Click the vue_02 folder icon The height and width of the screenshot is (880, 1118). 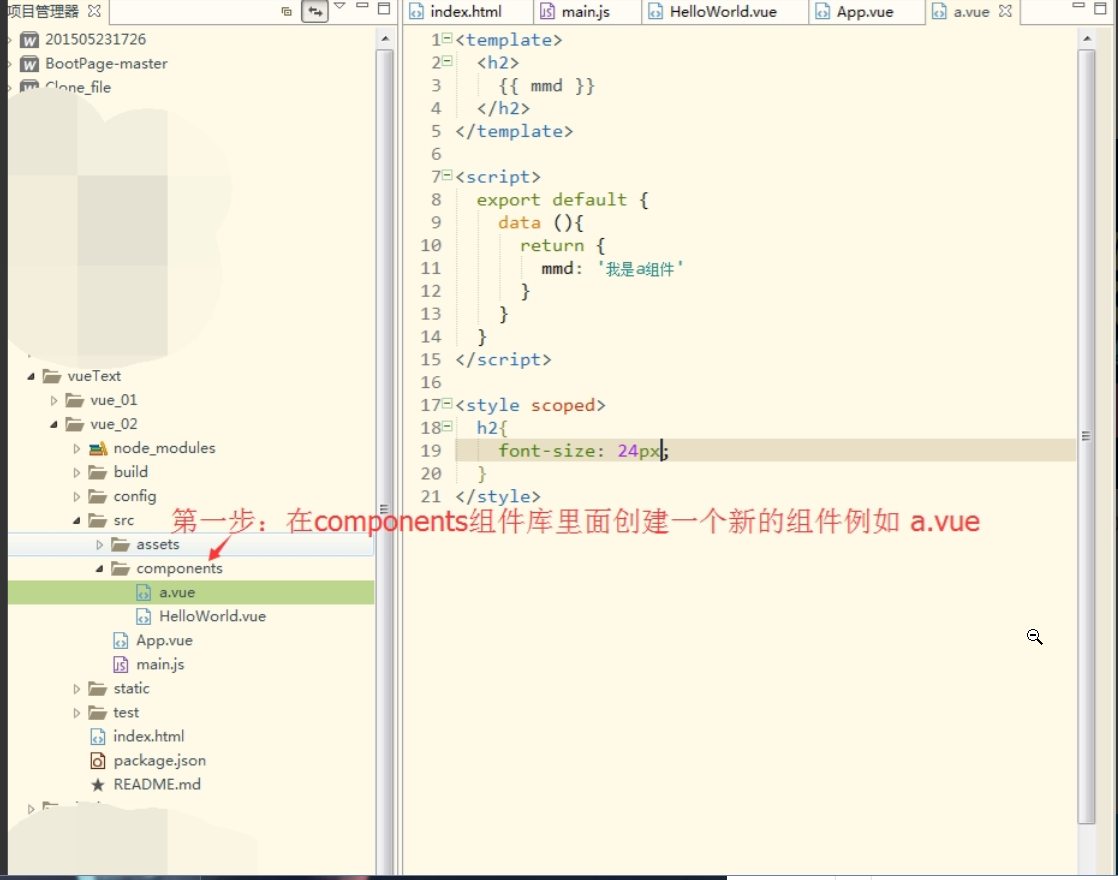coord(74,424)
